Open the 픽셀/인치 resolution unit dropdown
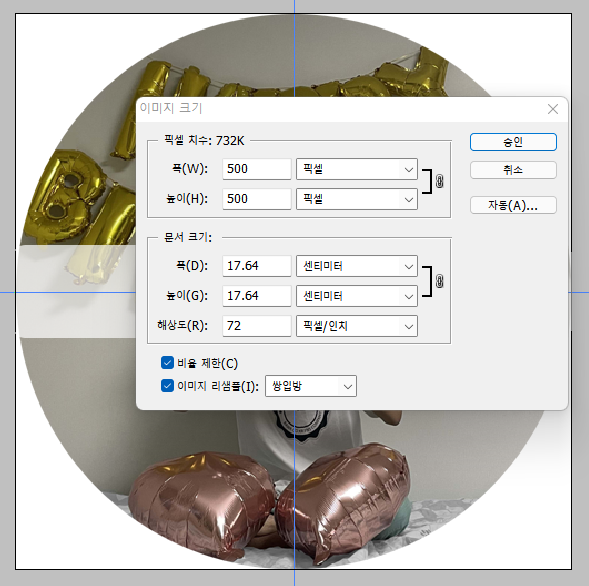The image size is (589, 586). pyautogui.click(x=357, y=326)
